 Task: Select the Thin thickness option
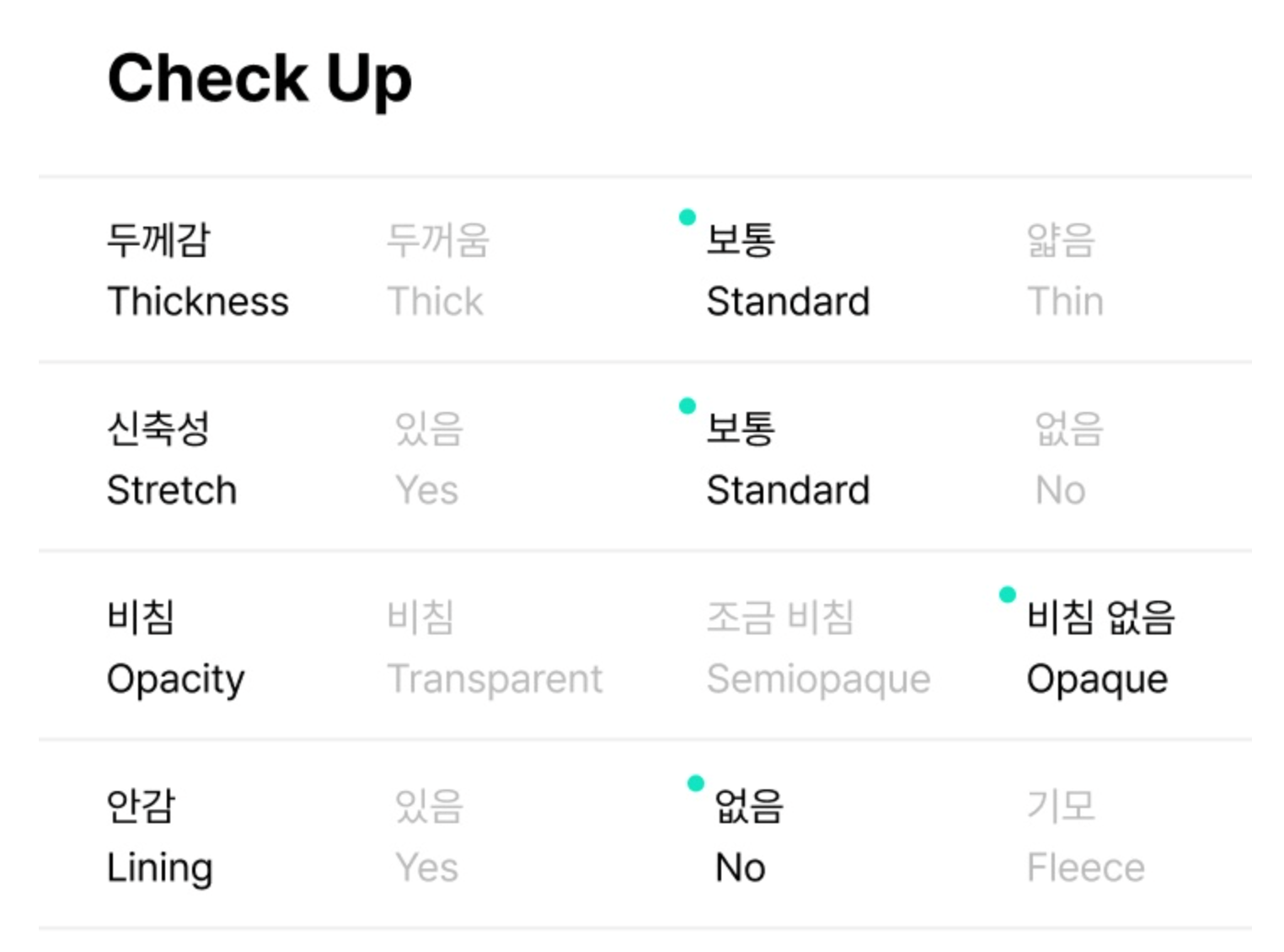pos(1064,271)
